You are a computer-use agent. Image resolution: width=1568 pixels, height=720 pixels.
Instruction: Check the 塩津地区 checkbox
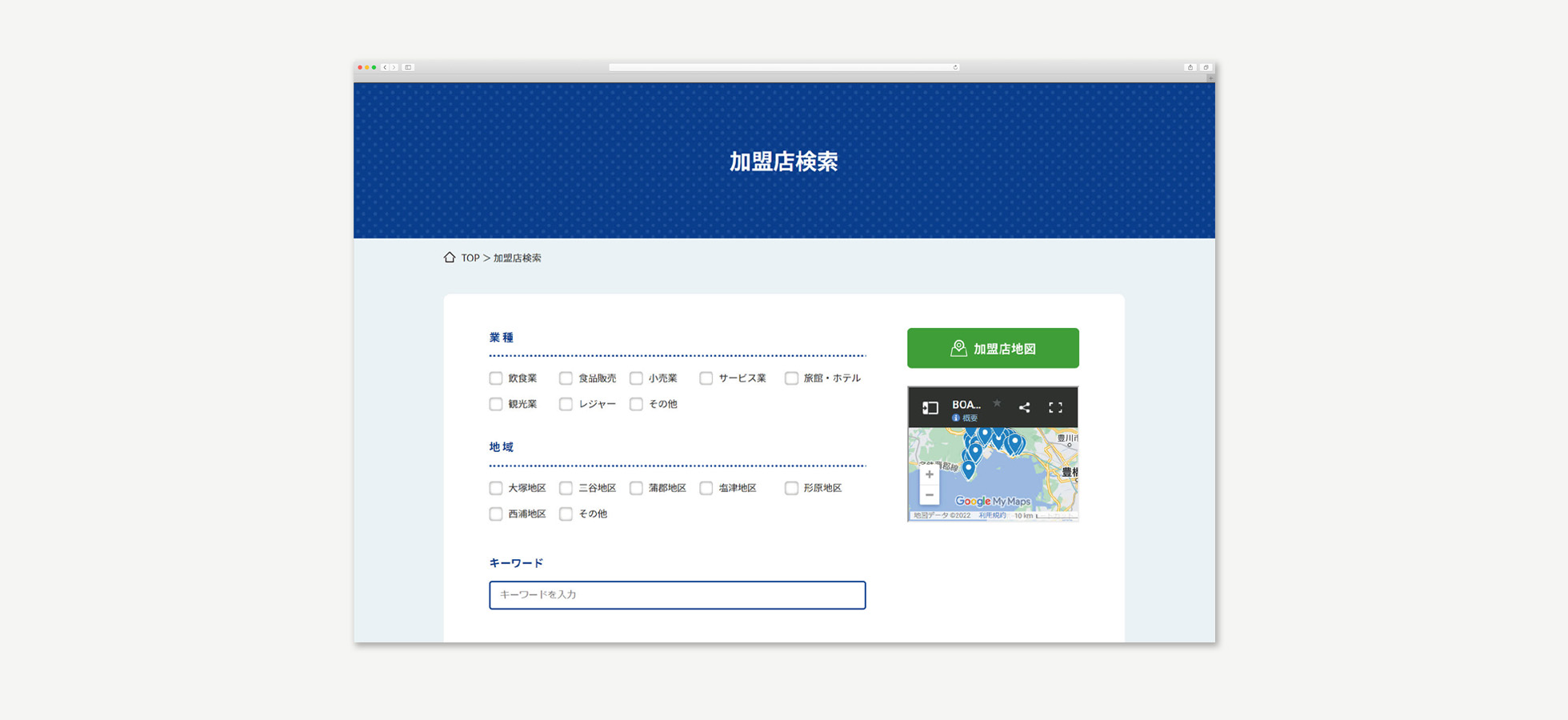pos(706,488)
